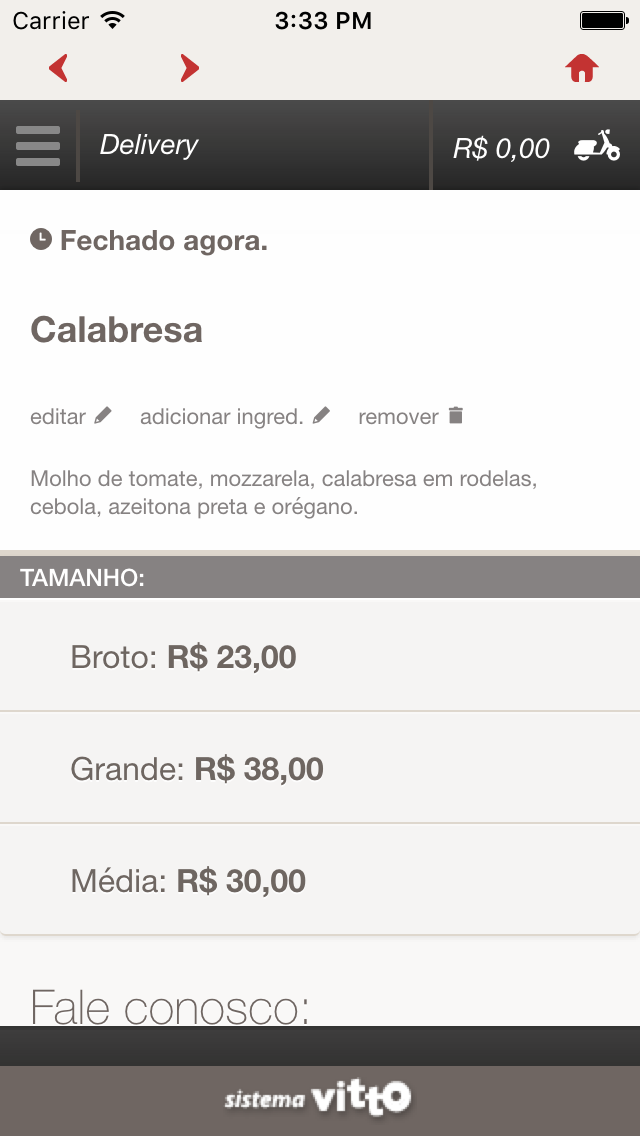Screen dimensions: 640x1136
Task: Open the hamburger navigation menu
Action: (38, 146)
